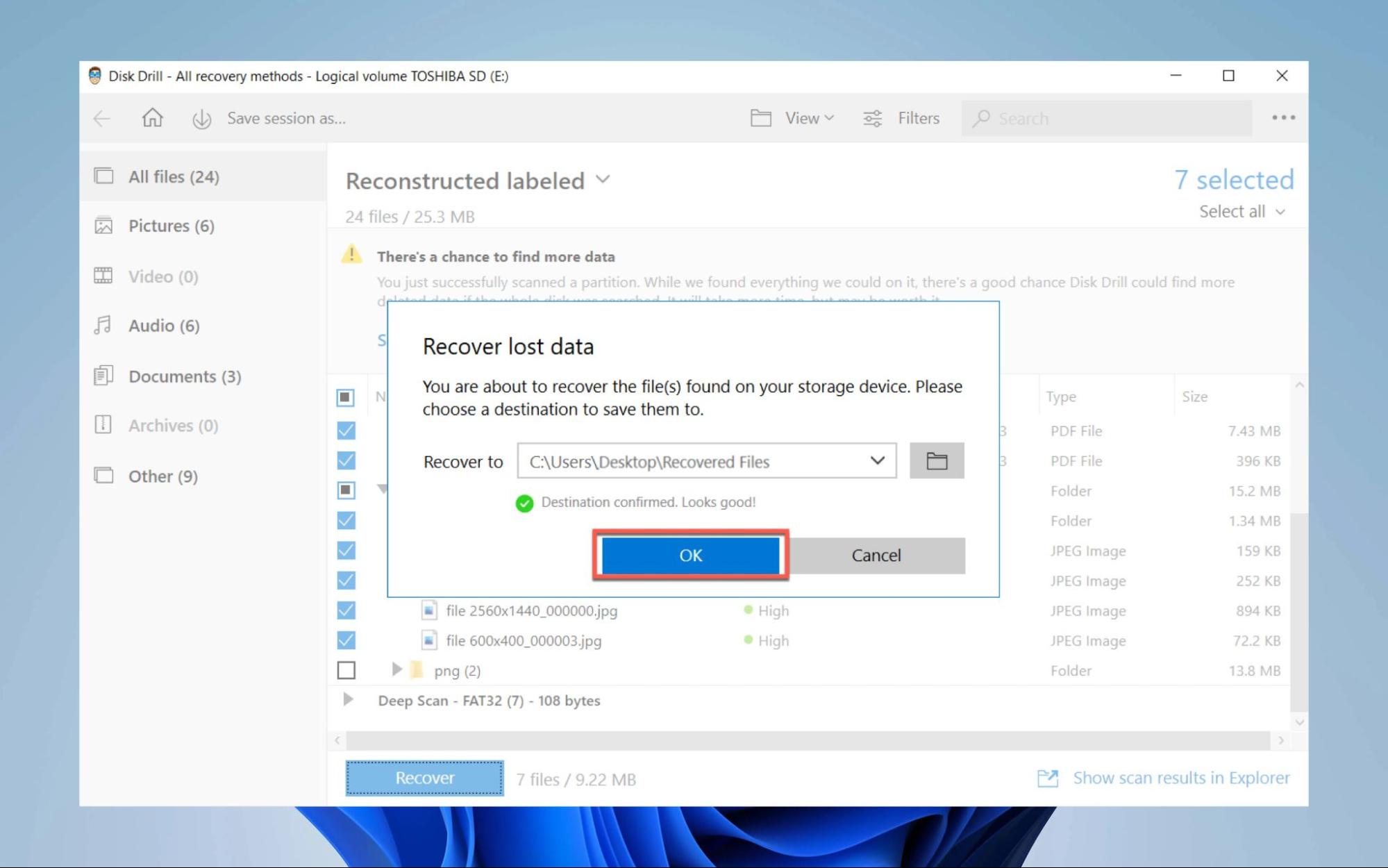
Task: Click the download/save session icon
Action: click(x=200, y=118)
